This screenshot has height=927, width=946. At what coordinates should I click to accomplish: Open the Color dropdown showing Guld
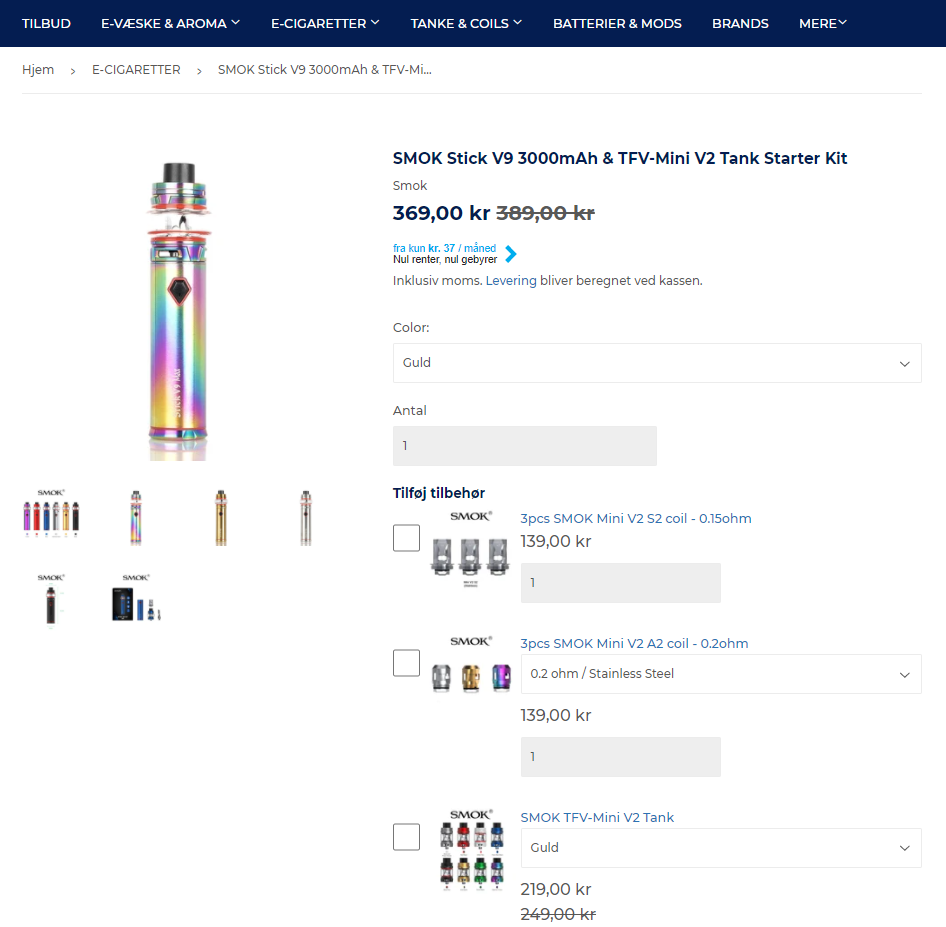click(656, 363)
